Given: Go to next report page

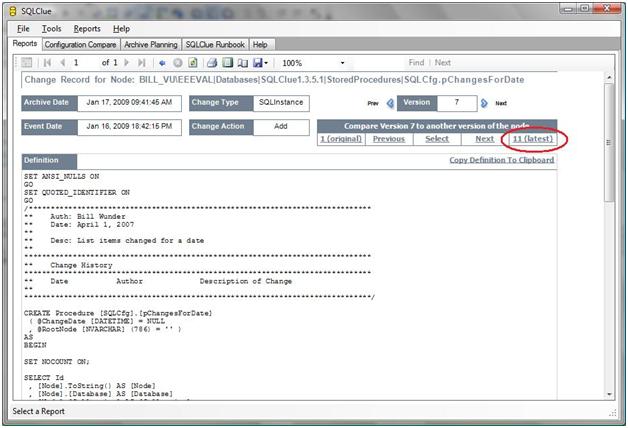Looking at the screenshot, I should (127, 62).
